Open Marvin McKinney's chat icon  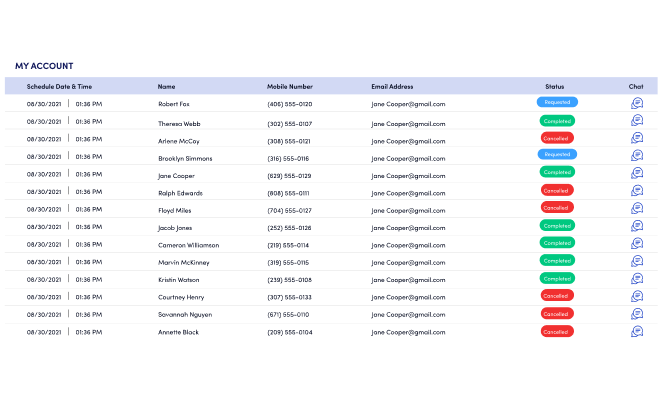click(637, 261)
